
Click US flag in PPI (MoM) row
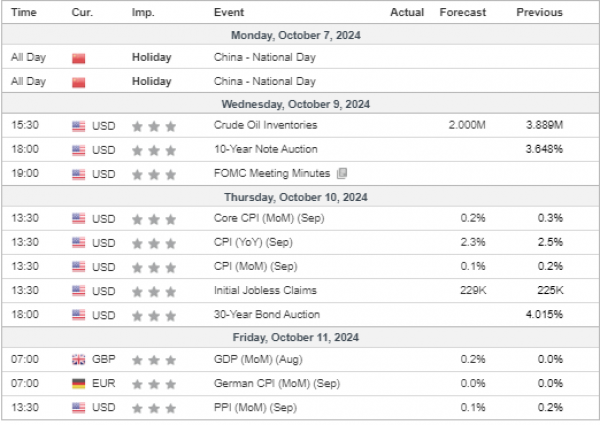click(x=78, y=408)
